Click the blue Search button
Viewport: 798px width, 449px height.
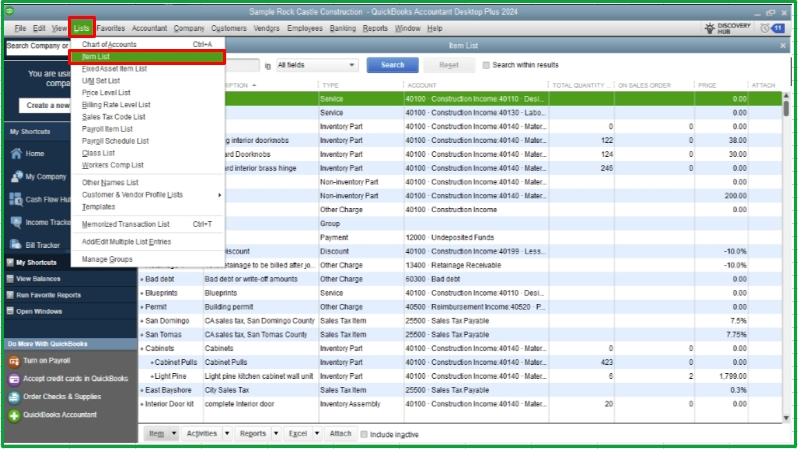pos(392,65)
